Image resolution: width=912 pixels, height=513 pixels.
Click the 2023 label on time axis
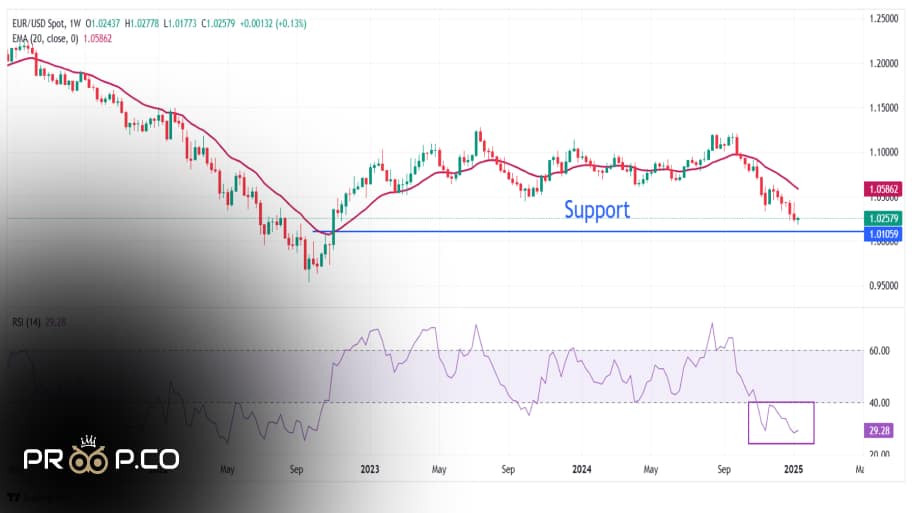(370, 469)
